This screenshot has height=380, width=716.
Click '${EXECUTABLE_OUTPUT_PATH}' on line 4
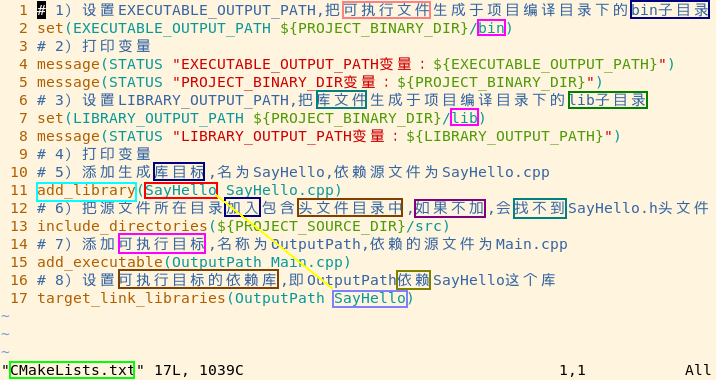tap(546, 64)
